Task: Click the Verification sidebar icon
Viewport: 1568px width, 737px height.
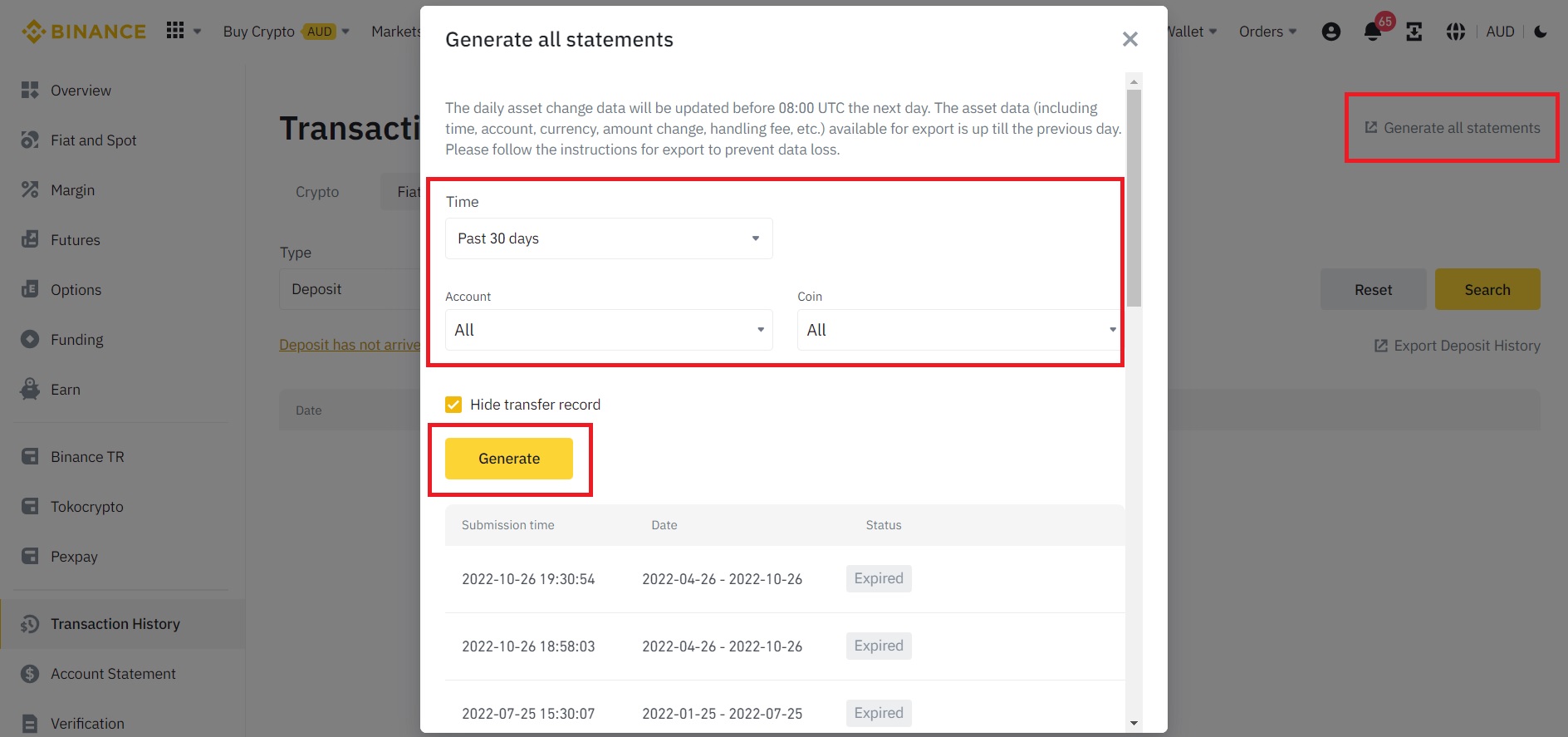Action: tap(30, 724)
